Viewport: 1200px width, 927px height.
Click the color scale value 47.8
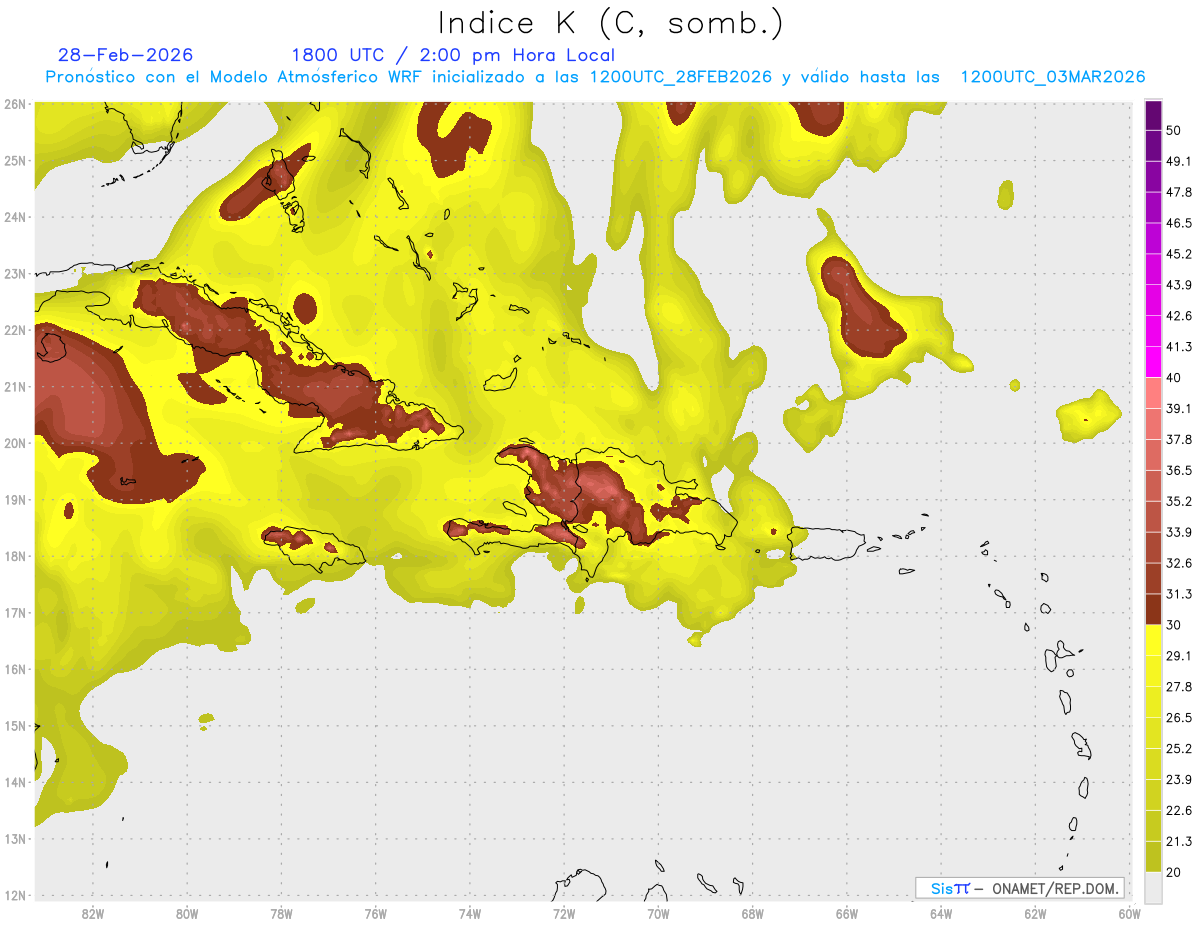pyautogui.click(x=1178, y=193)
